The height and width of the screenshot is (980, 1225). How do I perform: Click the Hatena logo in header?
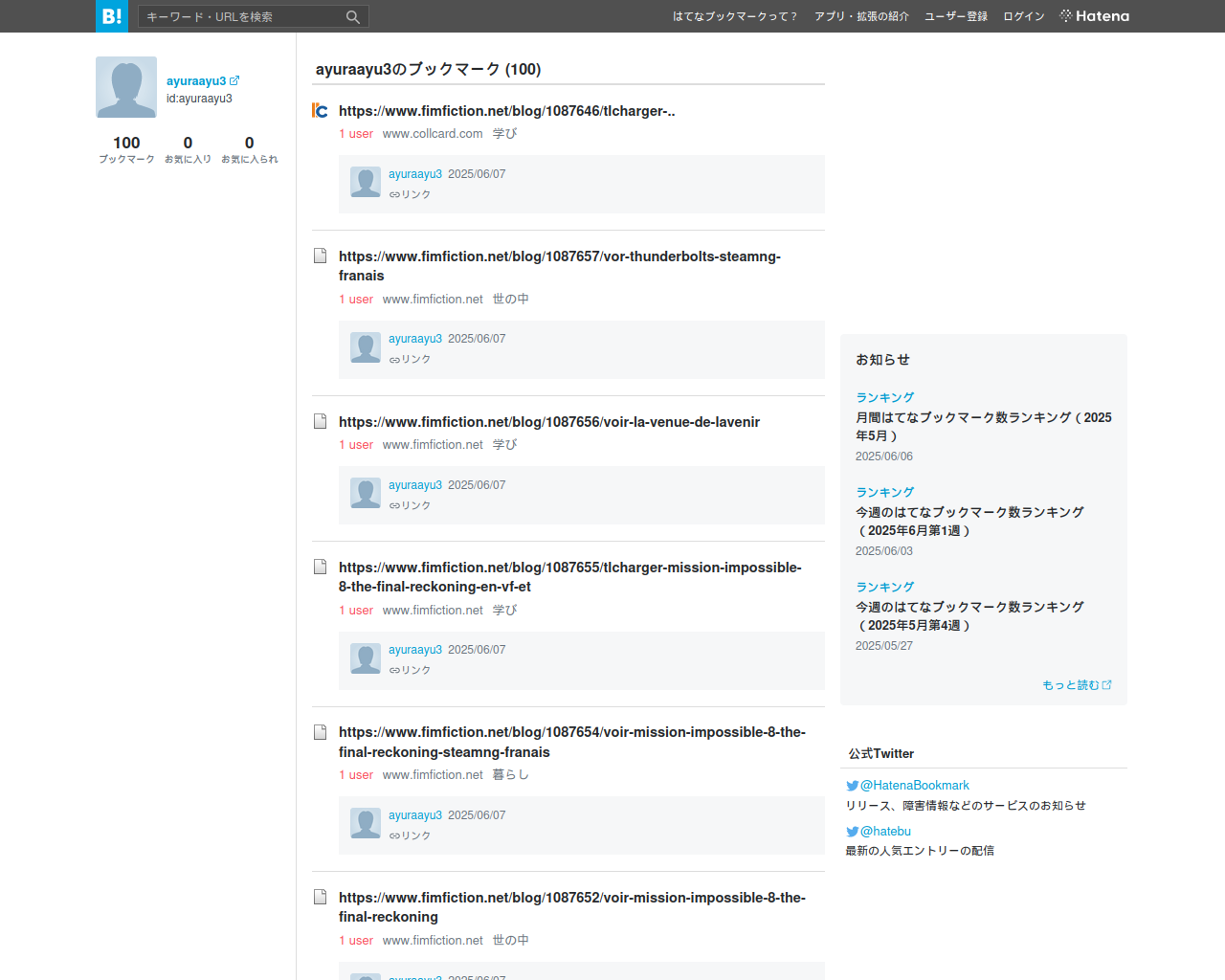(1095, 16)
